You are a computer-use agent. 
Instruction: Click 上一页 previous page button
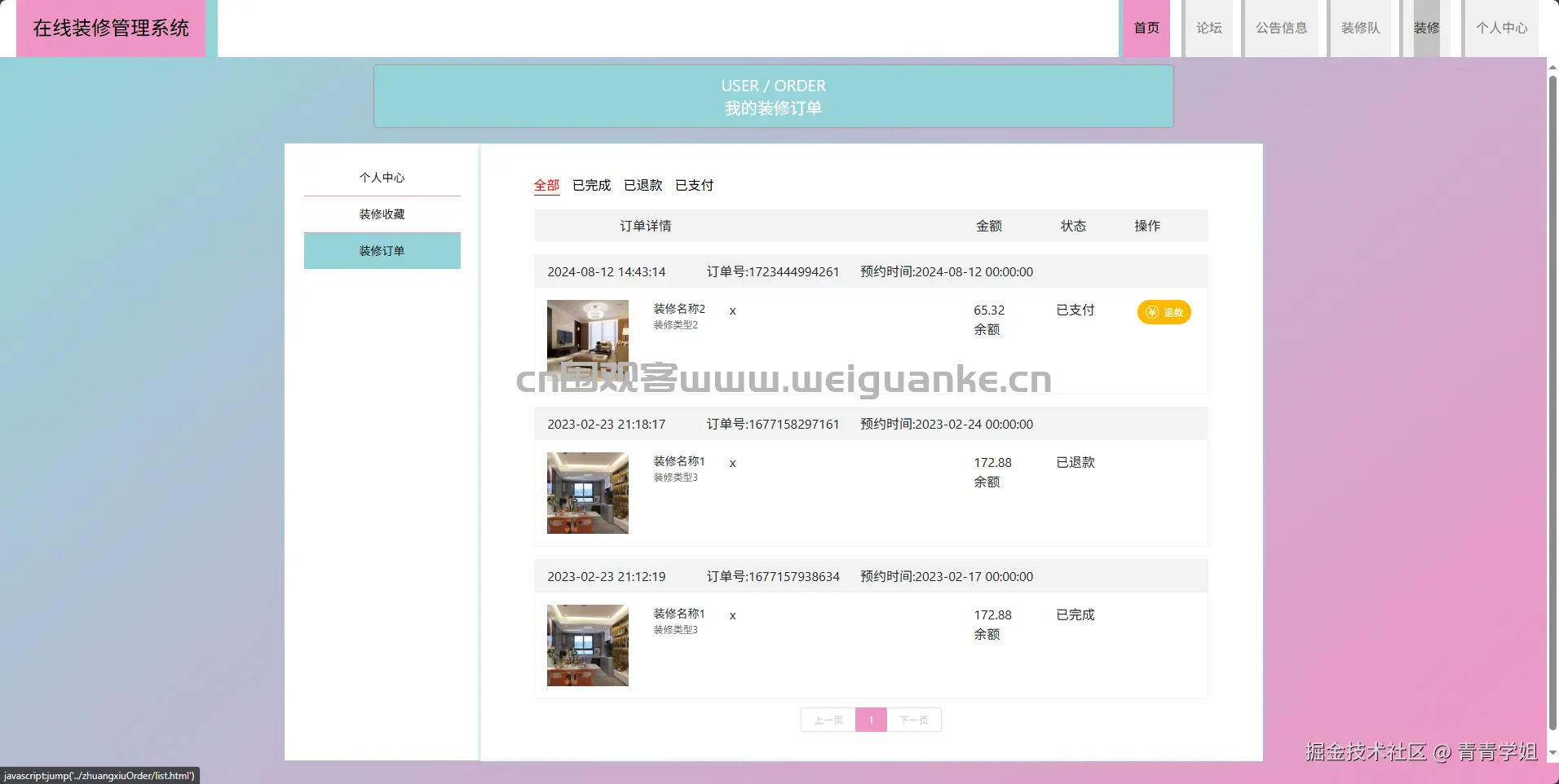pos(828,720)
